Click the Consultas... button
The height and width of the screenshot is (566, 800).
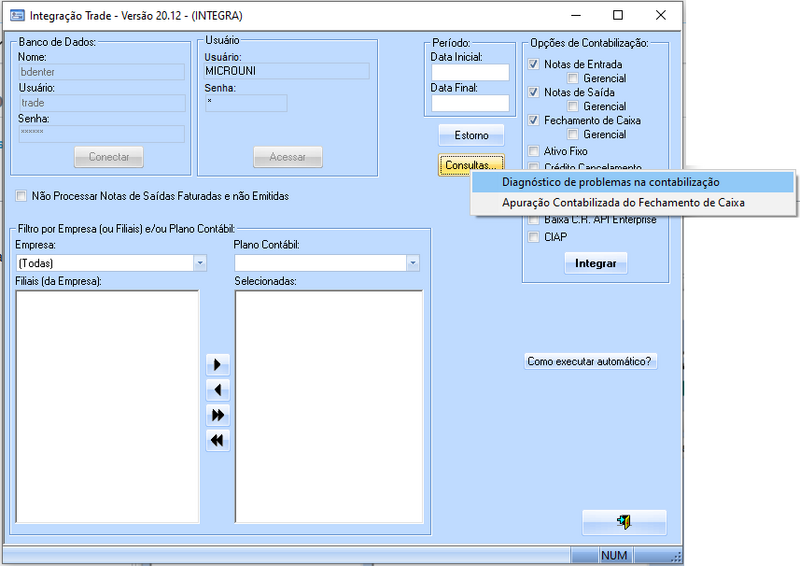[471, 165]
